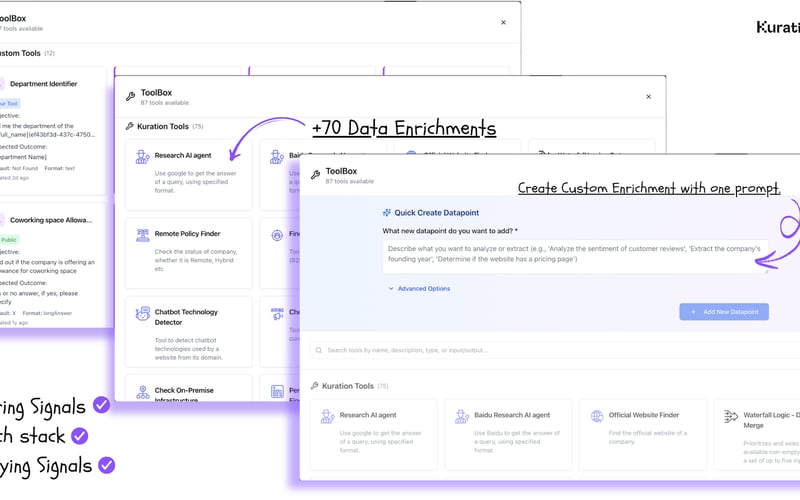The width and height of the screenshot is (800, 500).
Task: Click 'Find the official website of a company' description
Action: [x=647, y=437]
